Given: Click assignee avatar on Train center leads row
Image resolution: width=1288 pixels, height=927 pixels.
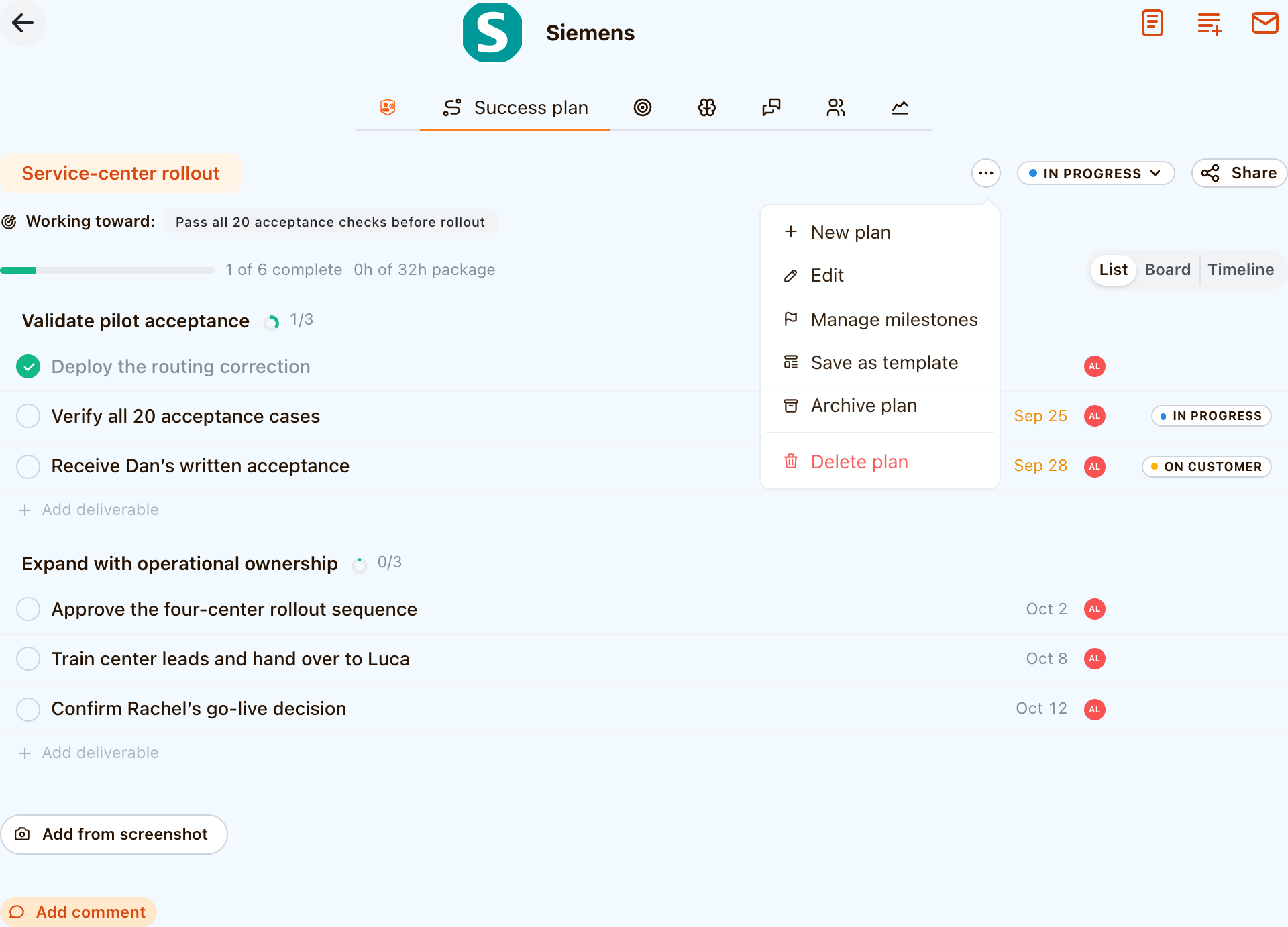Looking at the screenshot, I should pos(1095,659).
